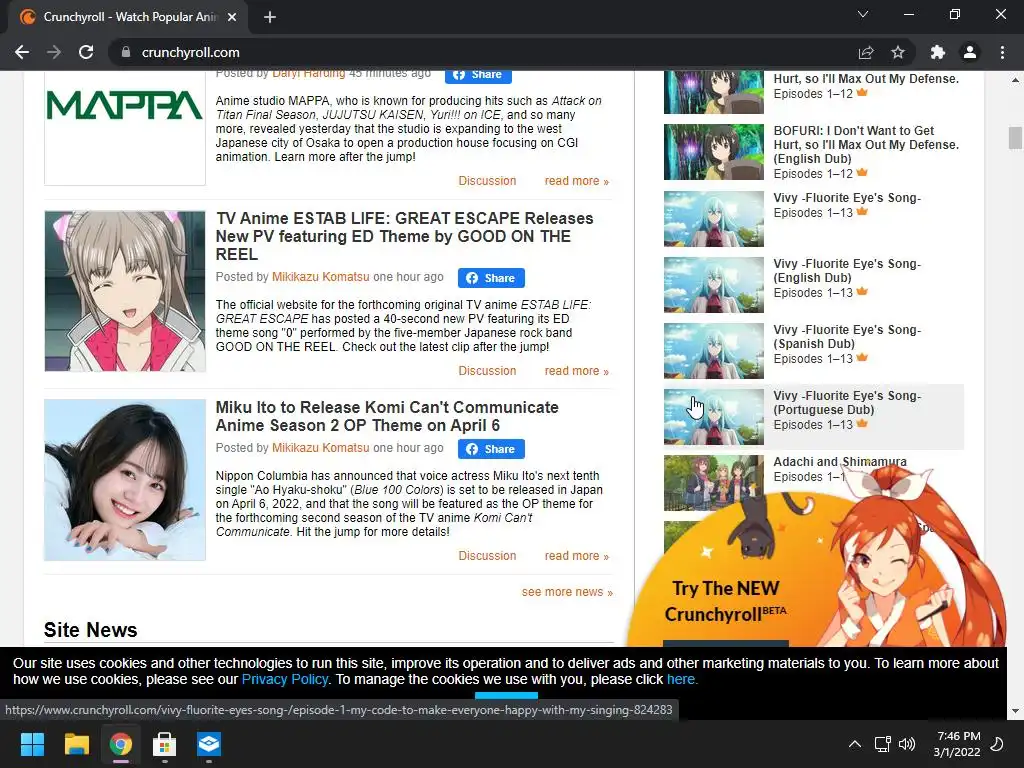
Task: Open author Mikikazu Komatsu on Miku Ito post
Action: tap(321, 448)
